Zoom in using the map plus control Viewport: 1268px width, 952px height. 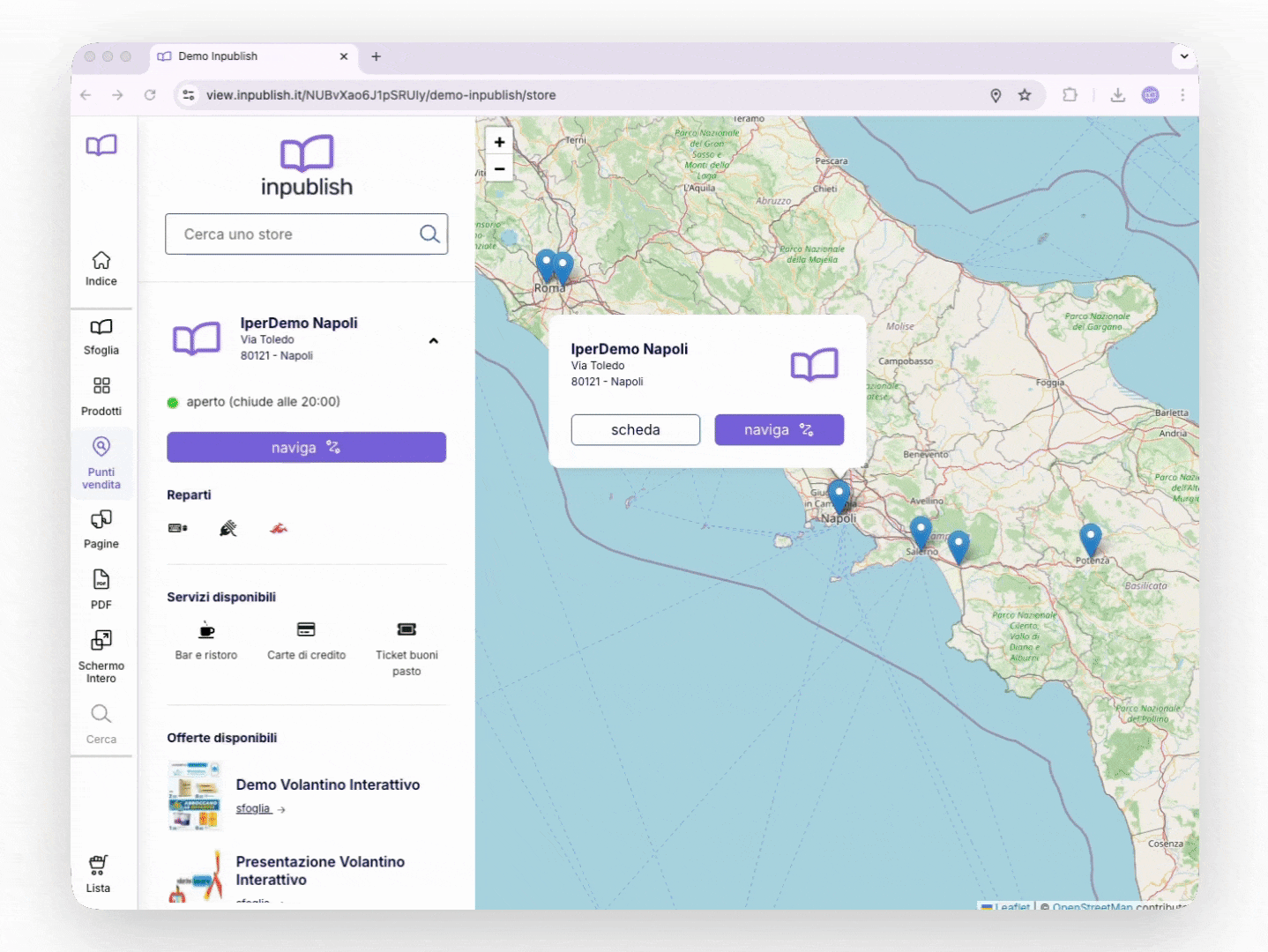coord(499,141)
